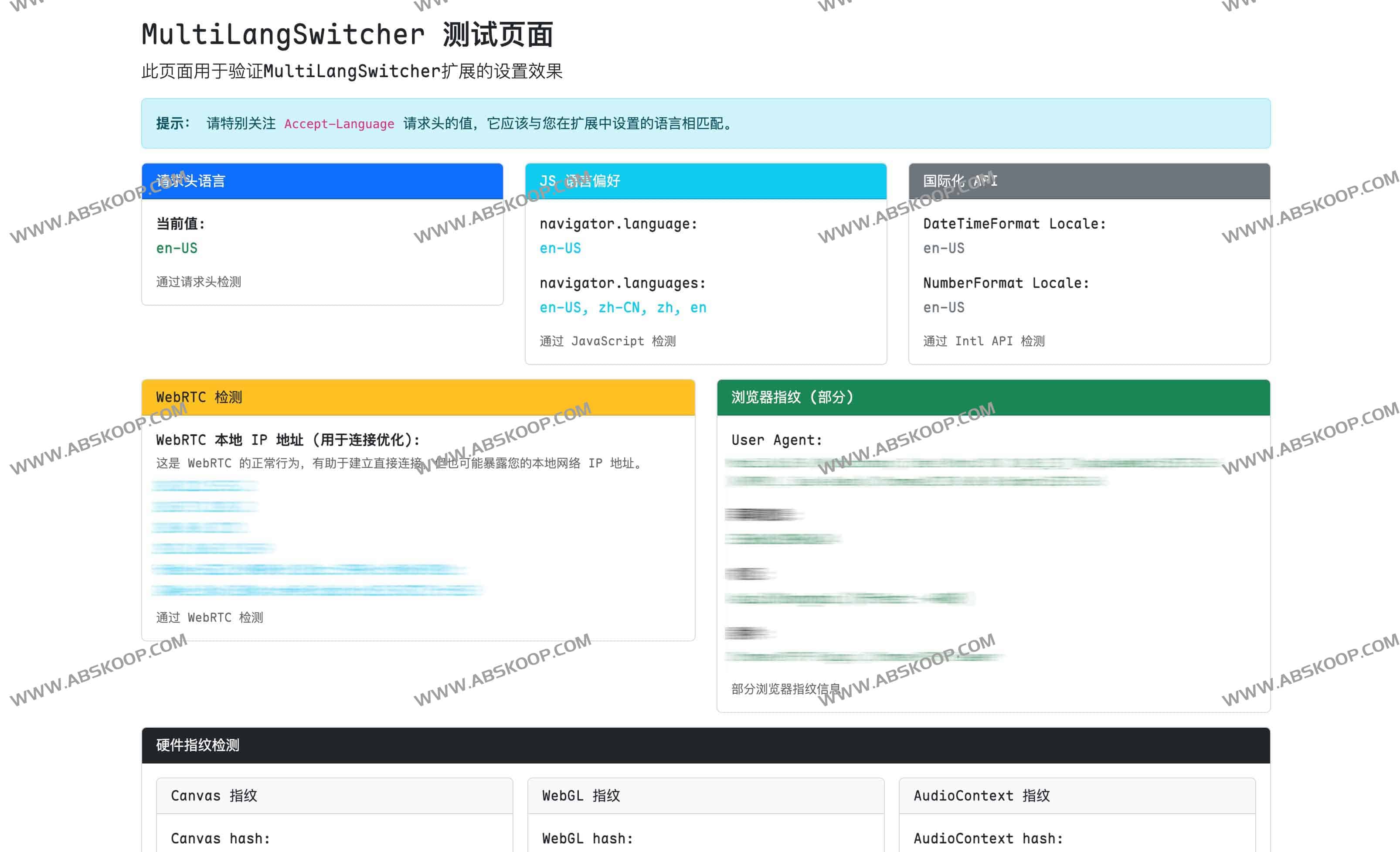
Task: Click the 国际化 API gray card header
Action: 1089,181
